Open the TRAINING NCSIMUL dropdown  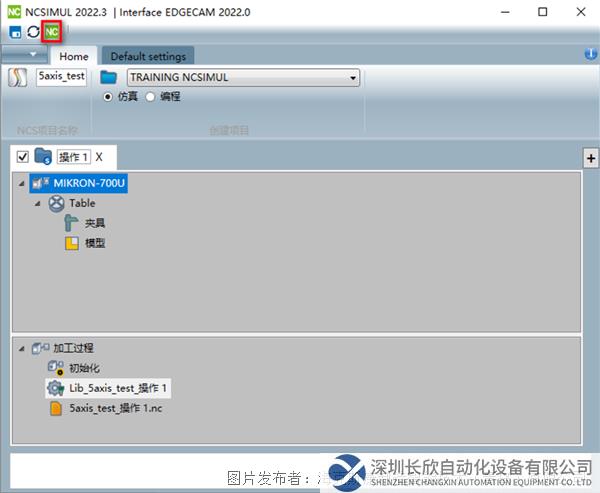coord(354,78)
